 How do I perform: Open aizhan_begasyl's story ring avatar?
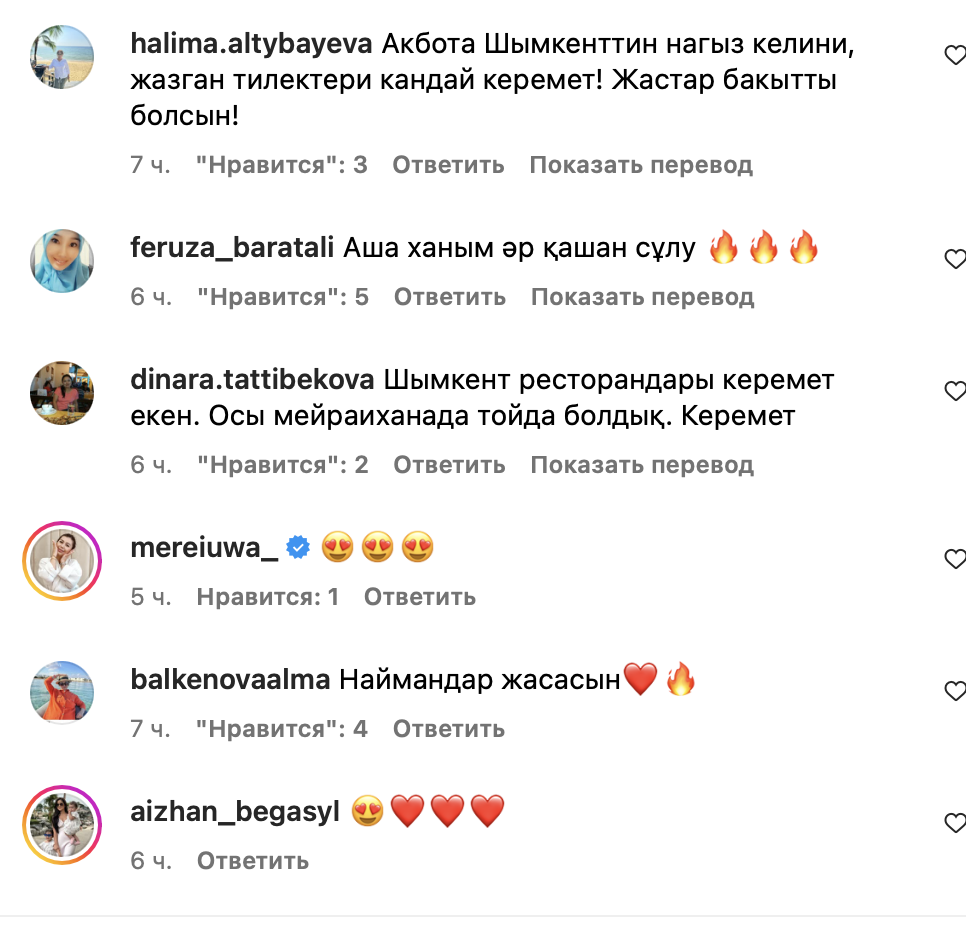coord(62,825)
